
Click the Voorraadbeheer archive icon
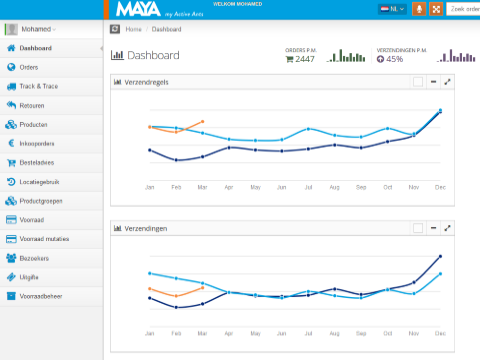click(11, 296)
